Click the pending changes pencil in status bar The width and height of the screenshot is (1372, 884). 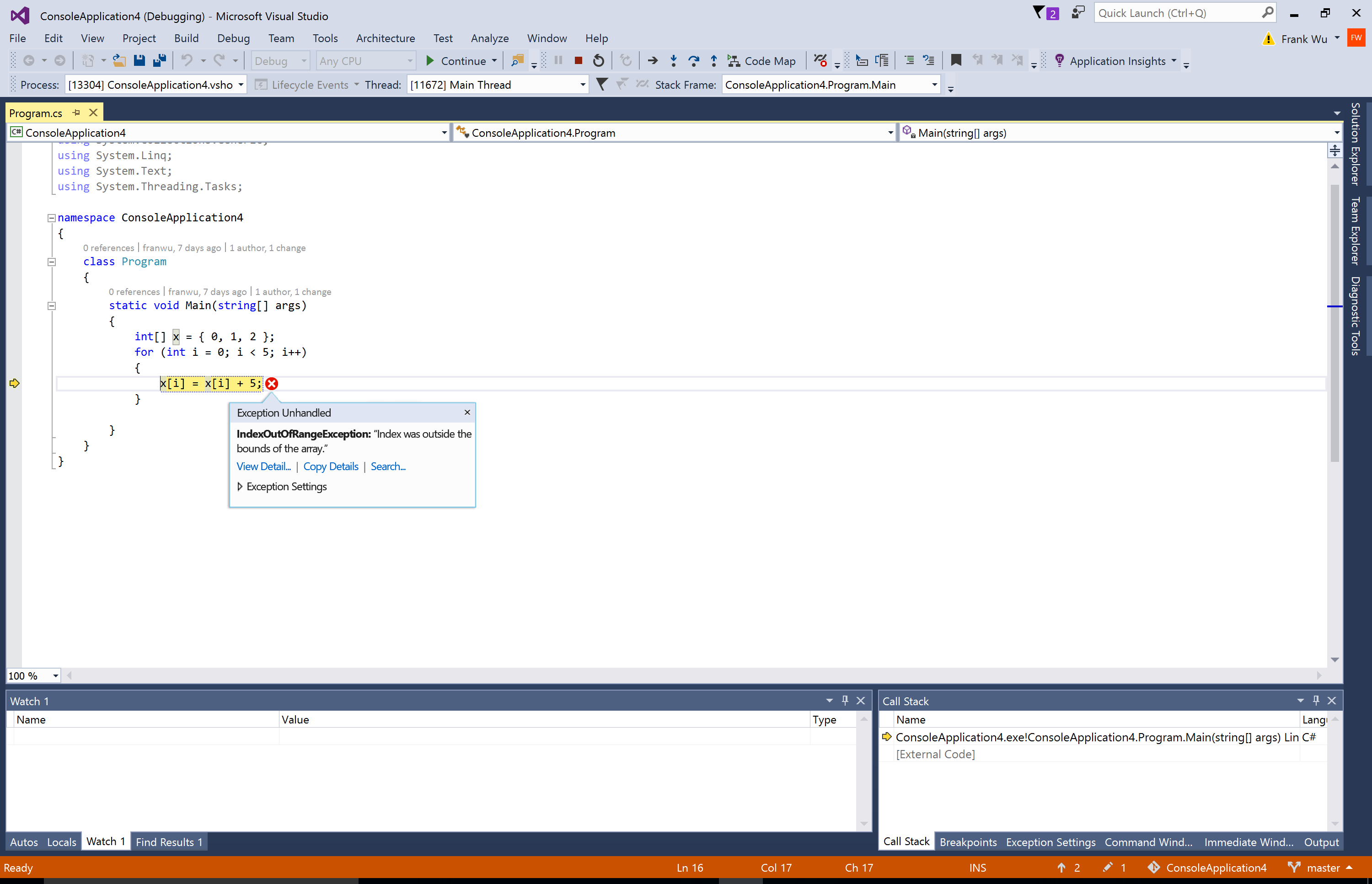coord(1107,868)
